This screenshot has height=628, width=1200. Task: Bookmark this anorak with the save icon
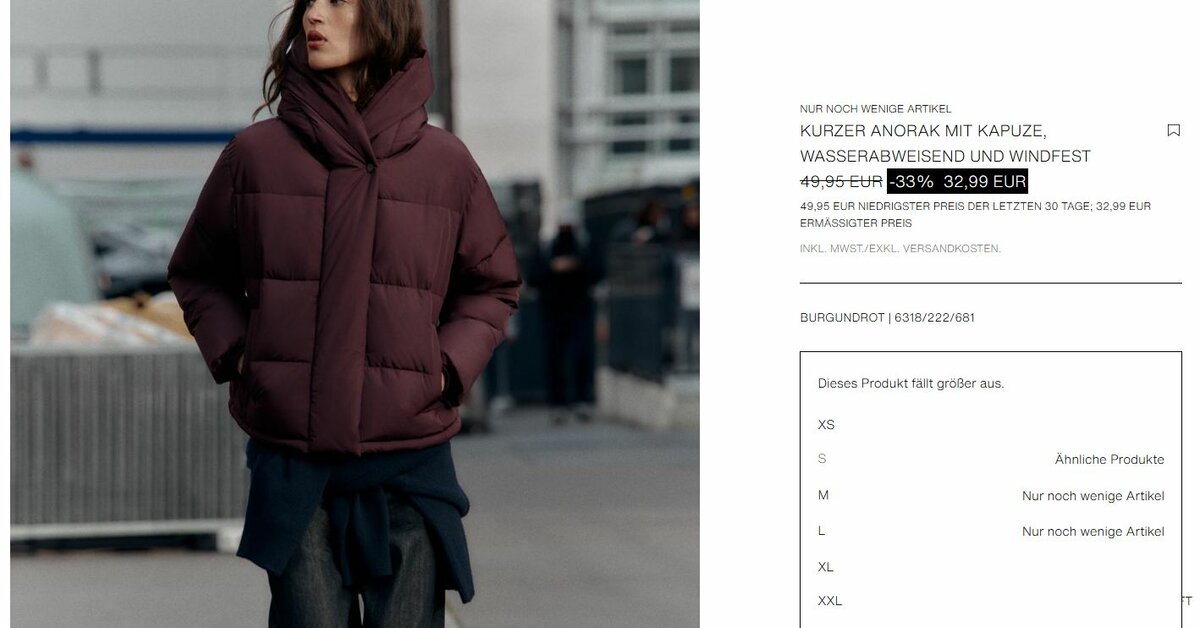[1173, 131]
